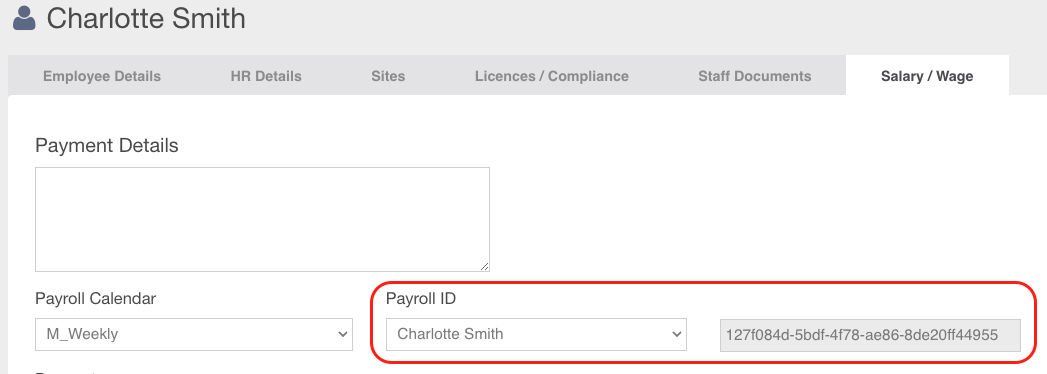Click the Payment Details text area resize handle
The height and width of the screenshot is (374, 1047).
coord(484,266)
